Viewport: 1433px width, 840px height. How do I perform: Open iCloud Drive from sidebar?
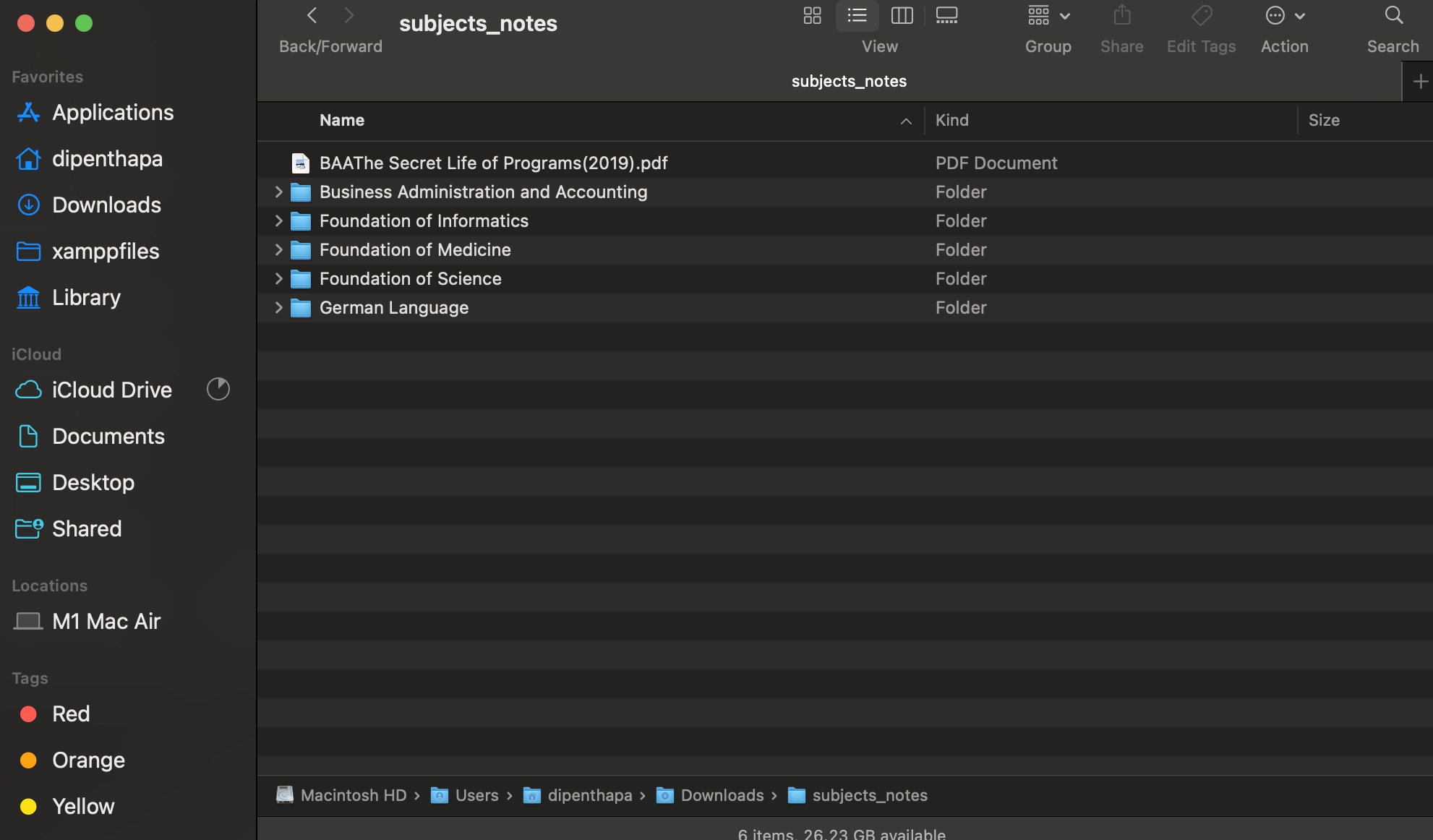[111, 390]
